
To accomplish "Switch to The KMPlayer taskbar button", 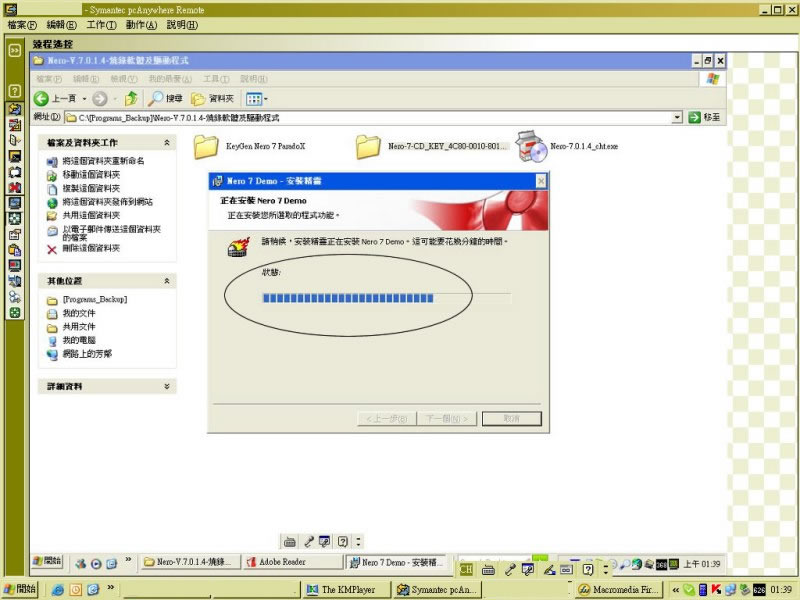I will (345, 590).
